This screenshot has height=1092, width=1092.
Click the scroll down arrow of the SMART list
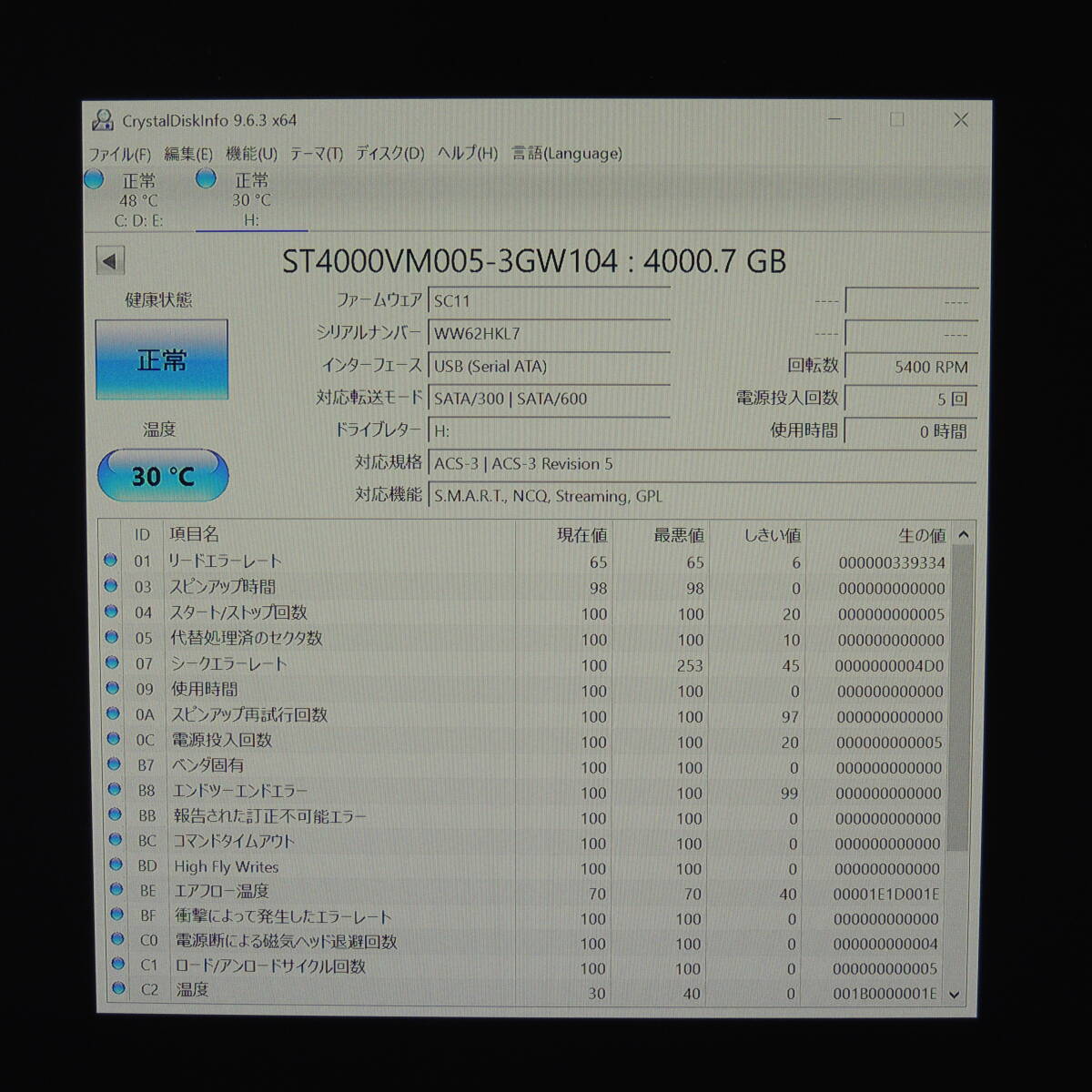pyautogui.click(x=955, y=995)
